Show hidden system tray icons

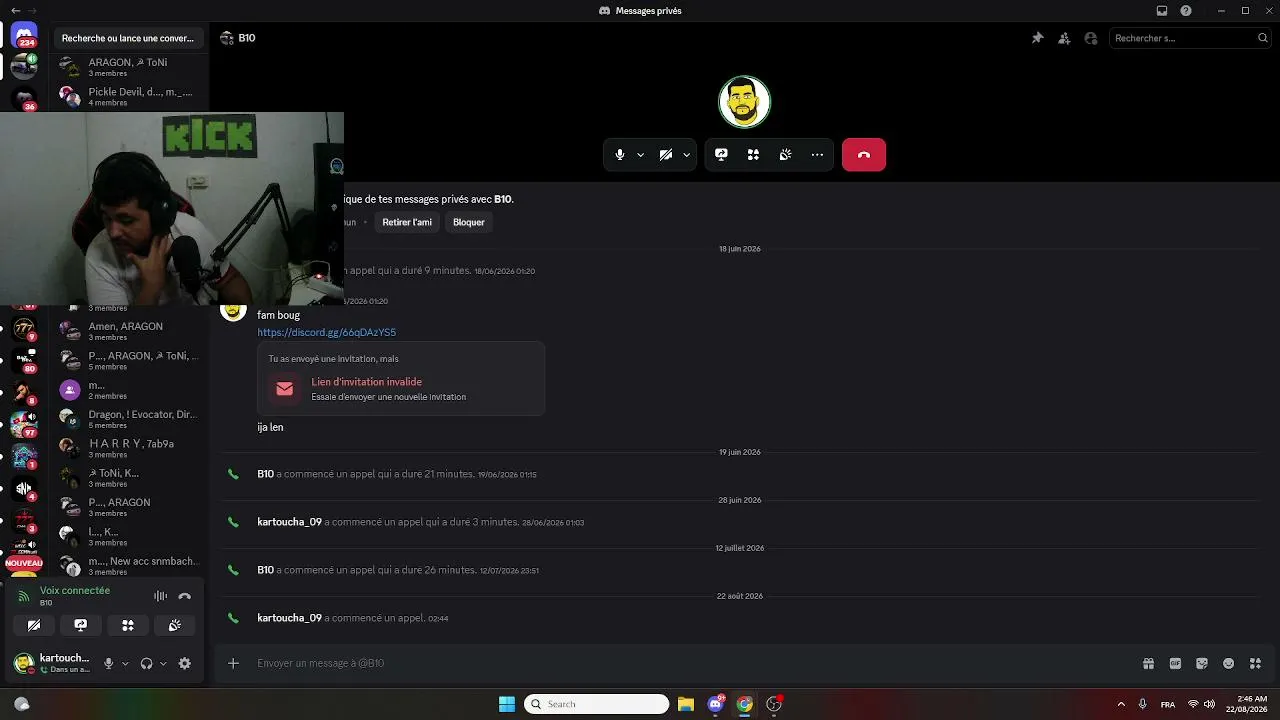point(1121,704)
